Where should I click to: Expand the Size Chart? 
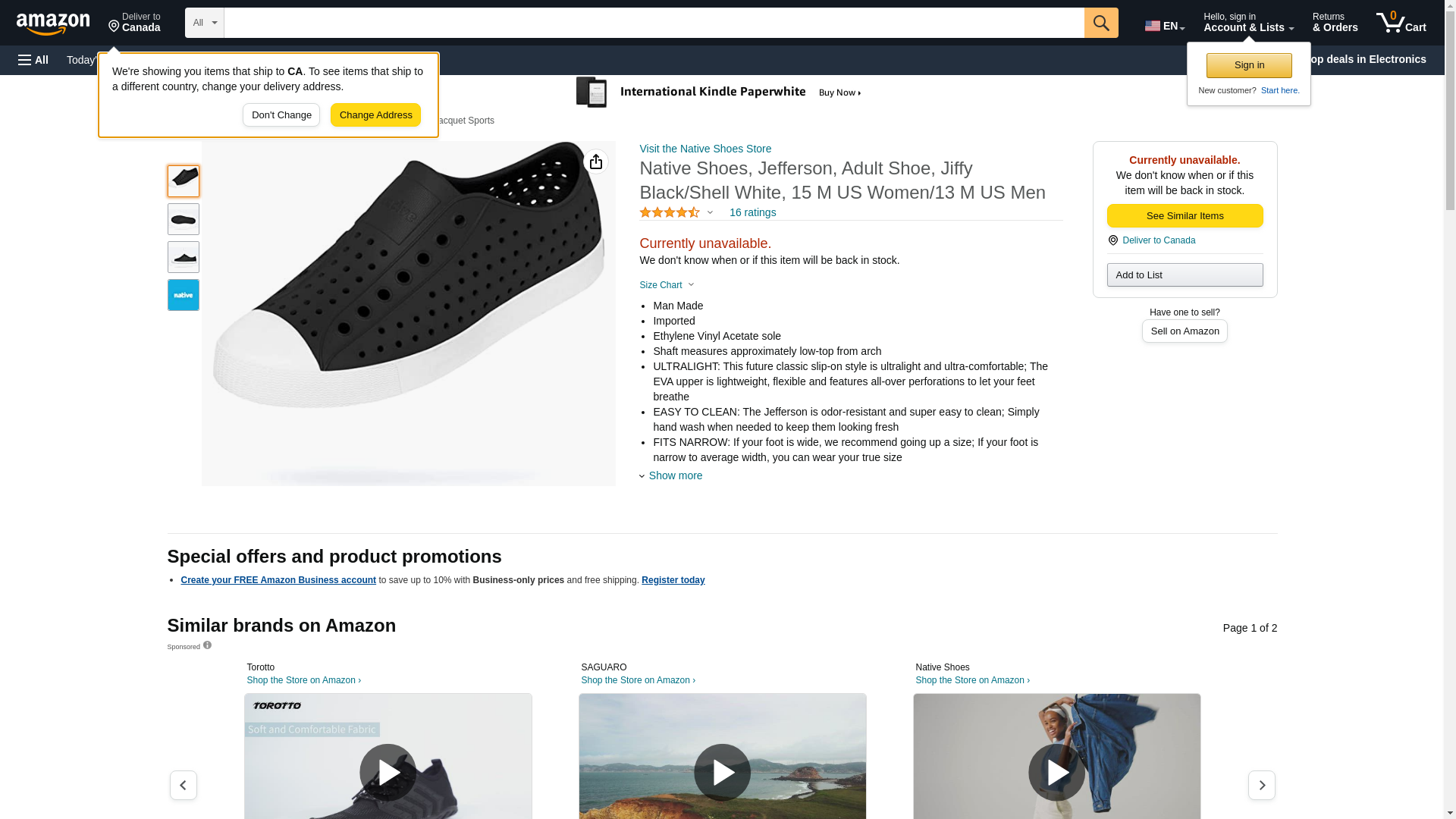coord(667,285)
